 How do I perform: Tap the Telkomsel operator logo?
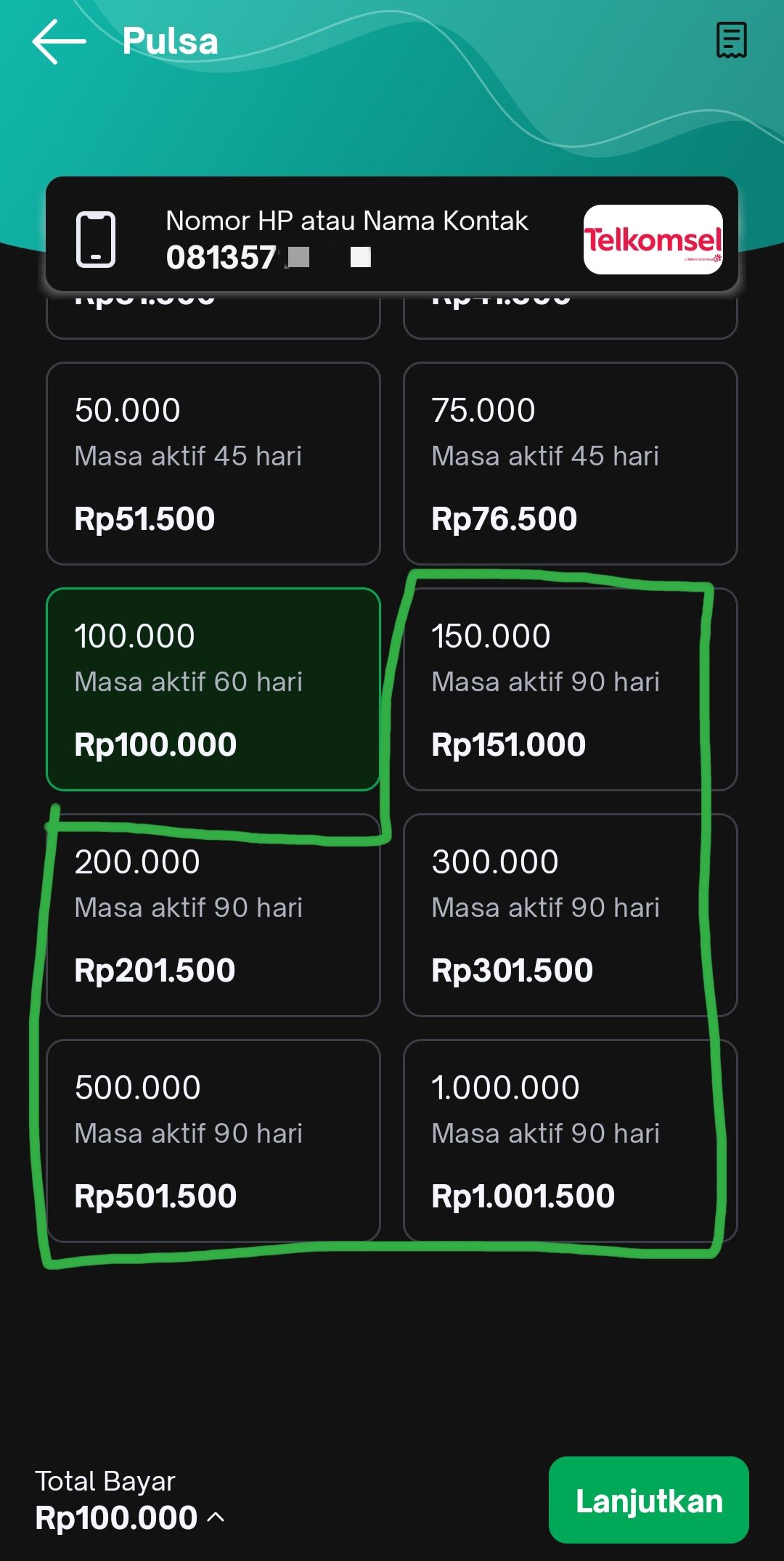click(x=653, y=240)
